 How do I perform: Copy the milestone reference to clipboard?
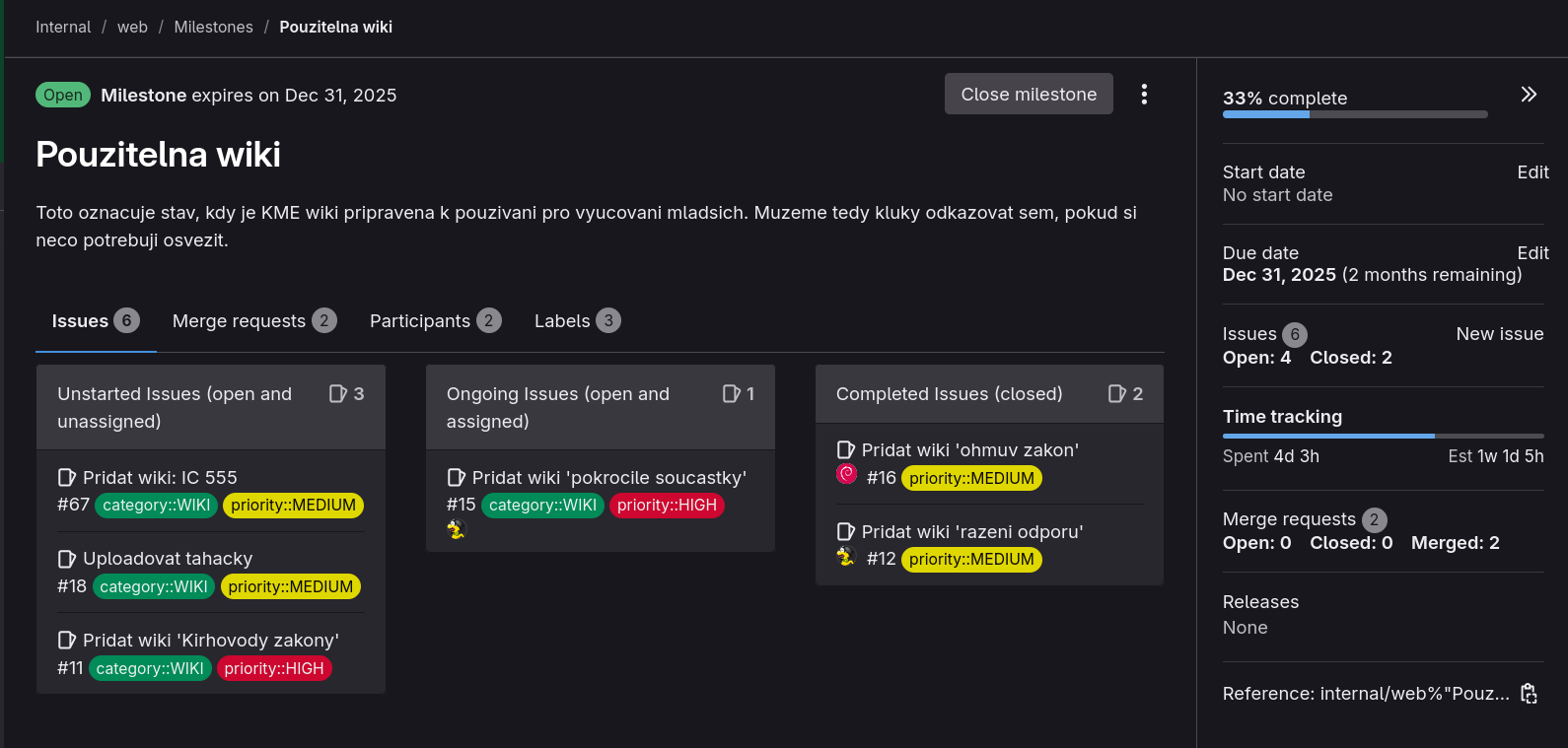[1529, 694]
